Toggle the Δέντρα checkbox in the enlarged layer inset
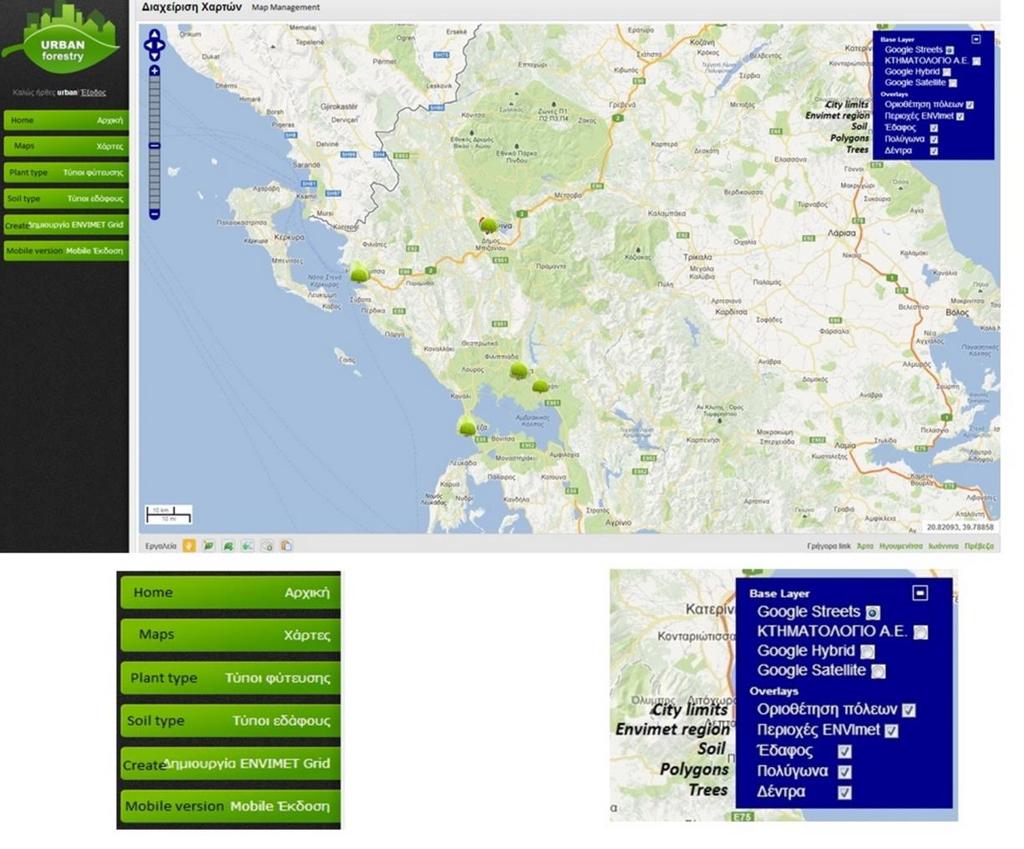Image resolution: width=1024 pixels, height=849 pixels. pyautogui.click(x=844, y=793)
